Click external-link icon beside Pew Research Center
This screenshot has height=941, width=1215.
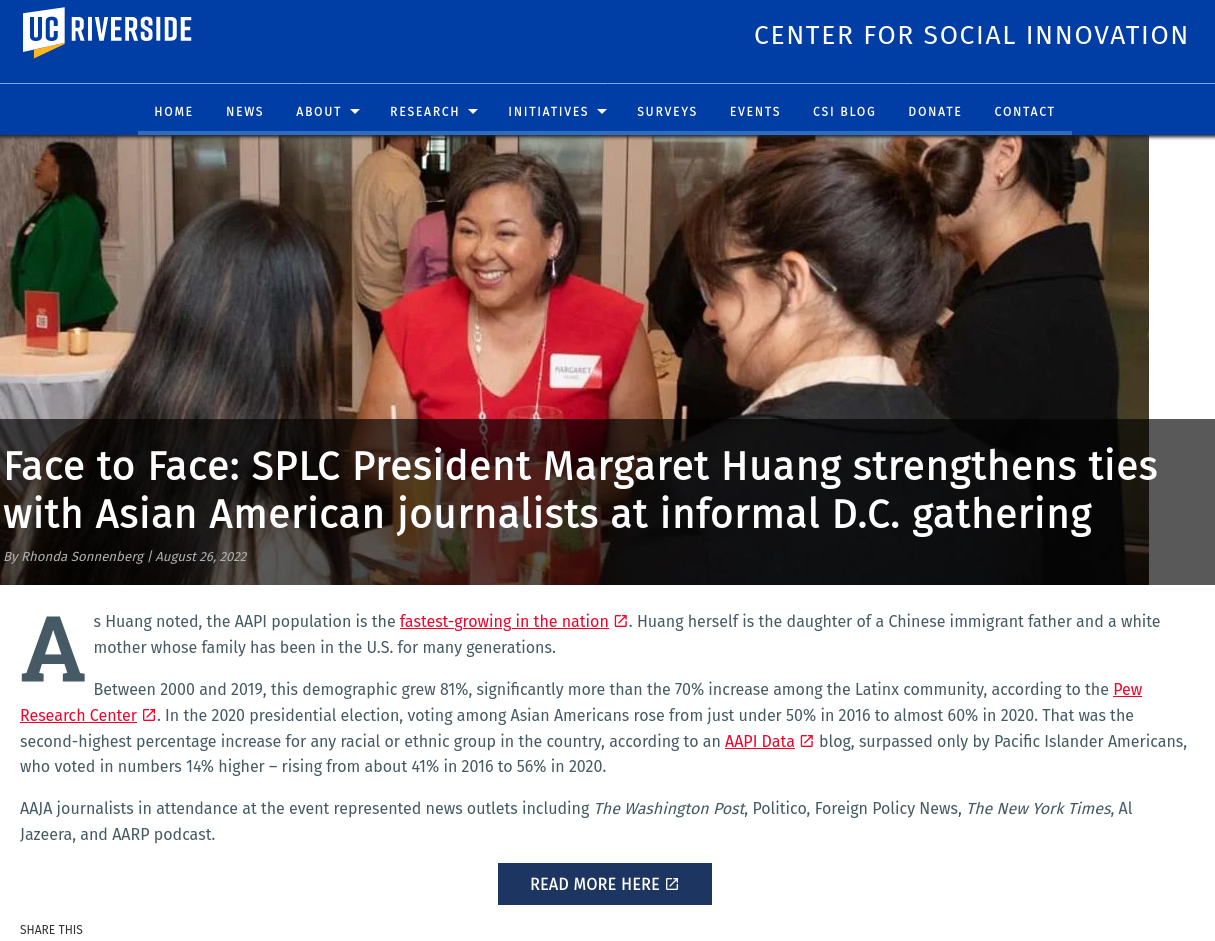tap(149, 715)
